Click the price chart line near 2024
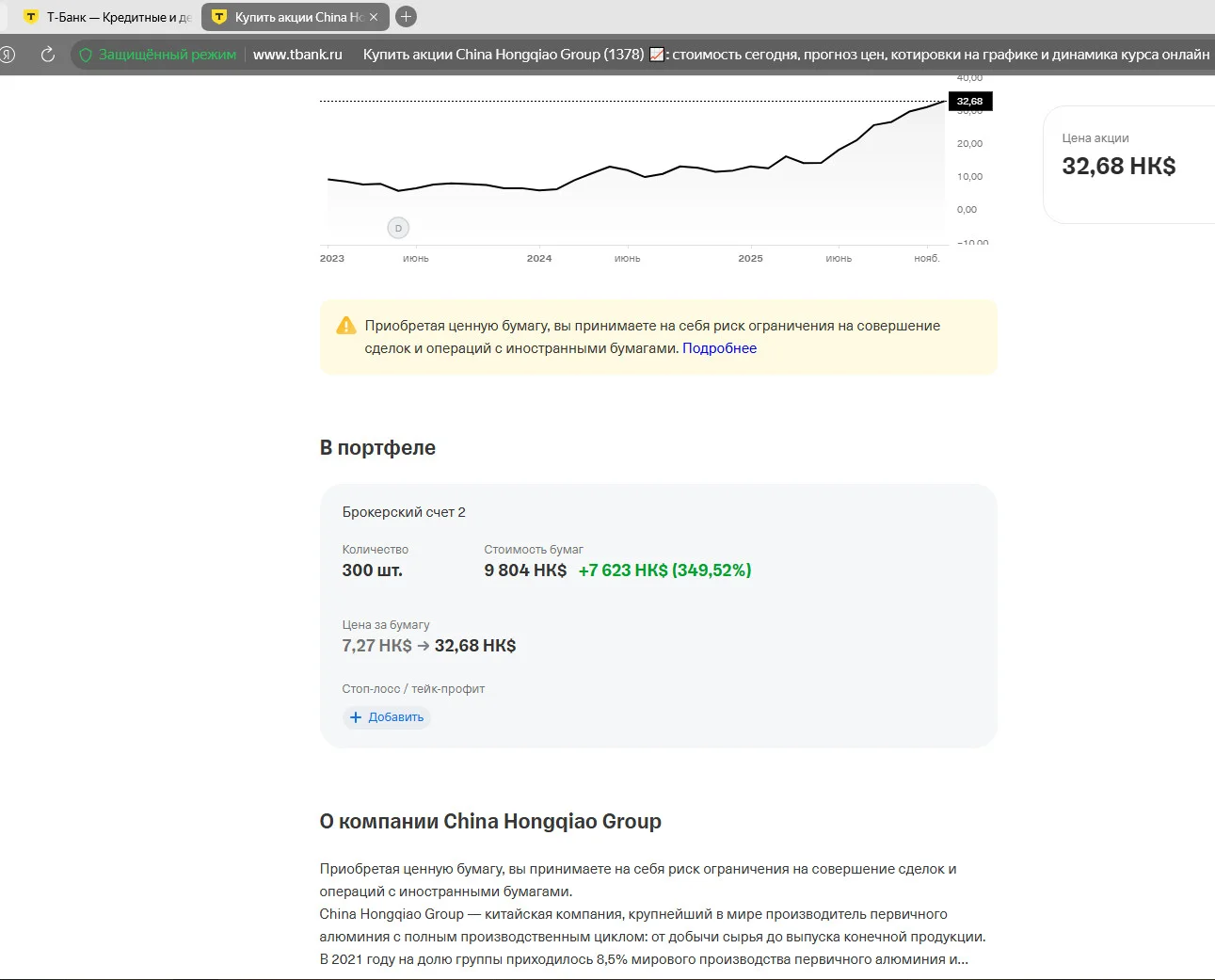 (x=539, y=190)
